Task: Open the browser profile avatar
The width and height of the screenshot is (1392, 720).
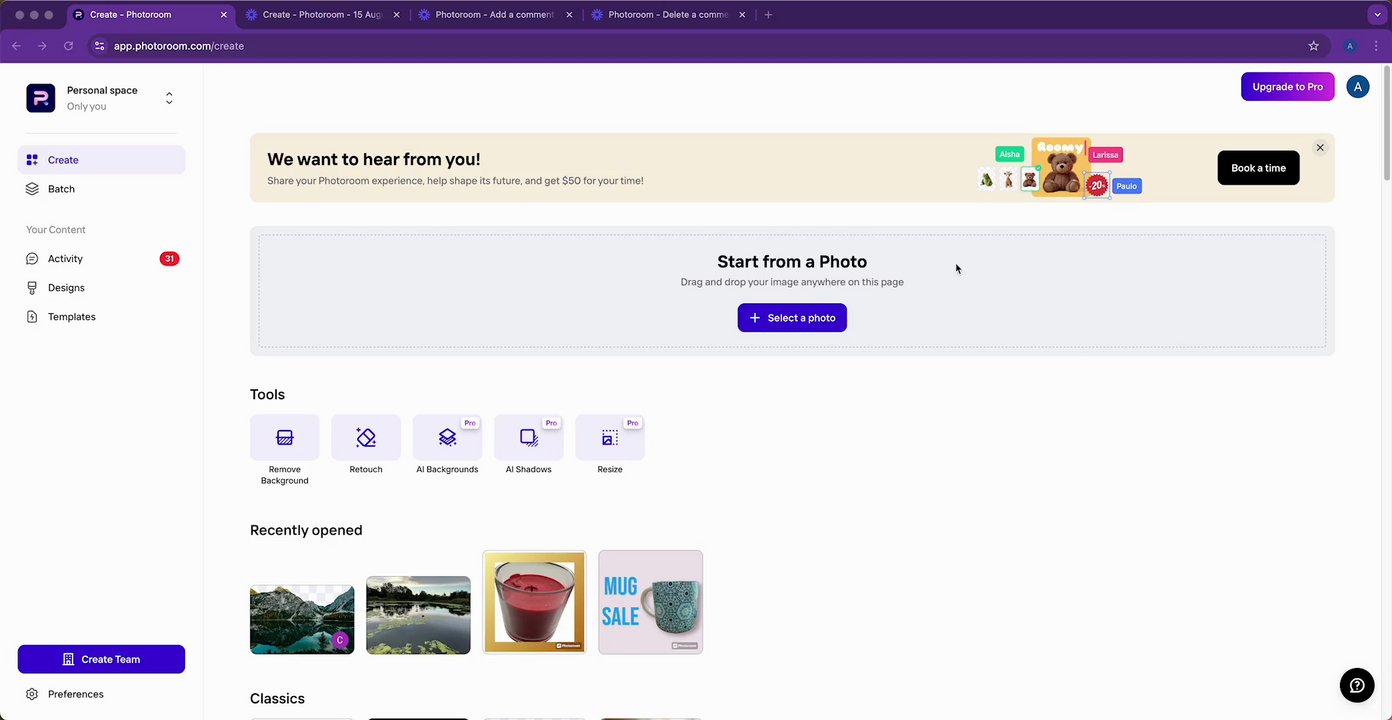Action: click(x=1350, y=46)
